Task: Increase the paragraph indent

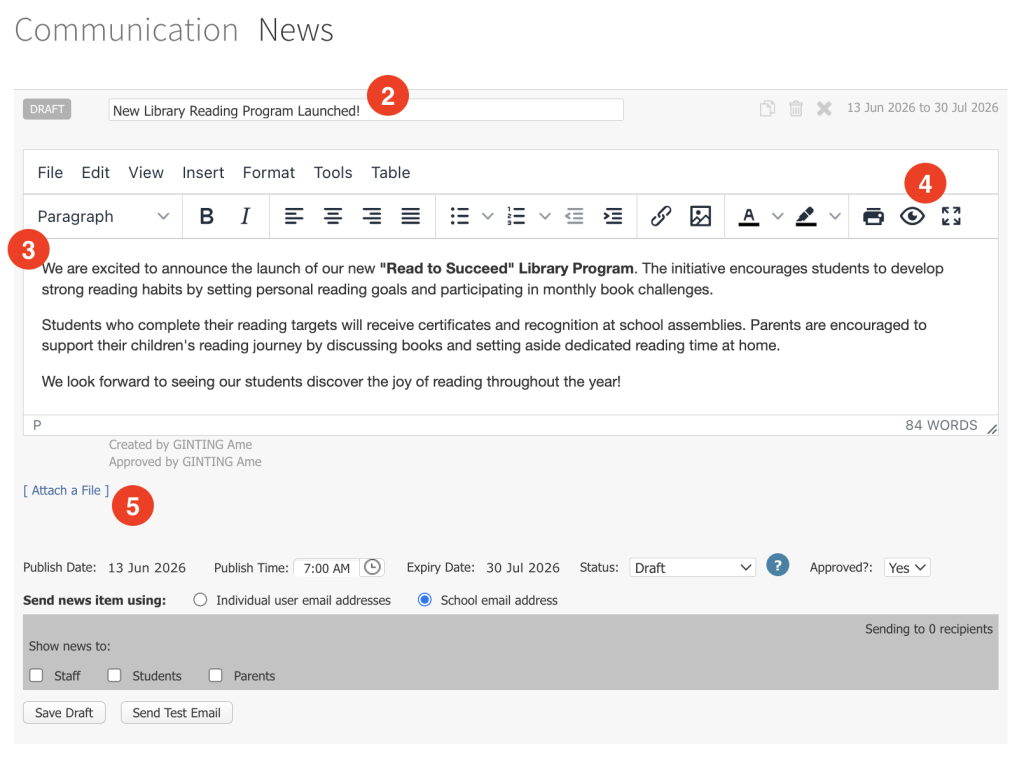Action: coord(613,216)
